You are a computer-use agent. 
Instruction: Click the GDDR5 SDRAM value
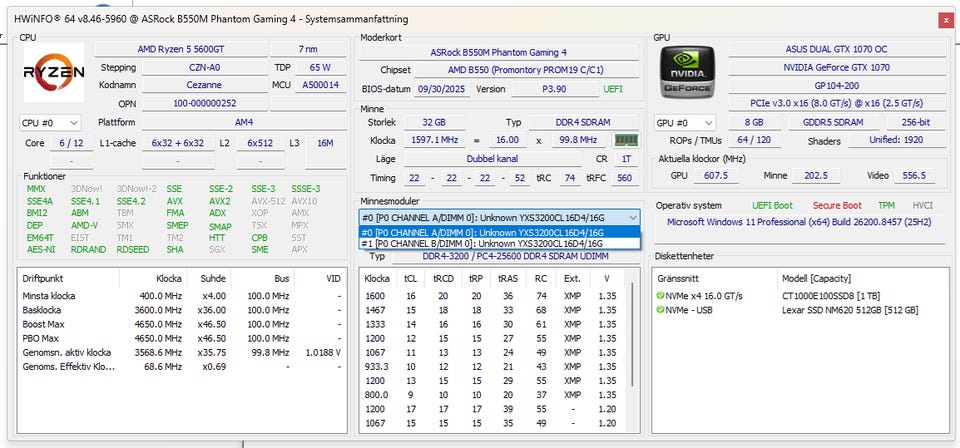coord(833,122)
